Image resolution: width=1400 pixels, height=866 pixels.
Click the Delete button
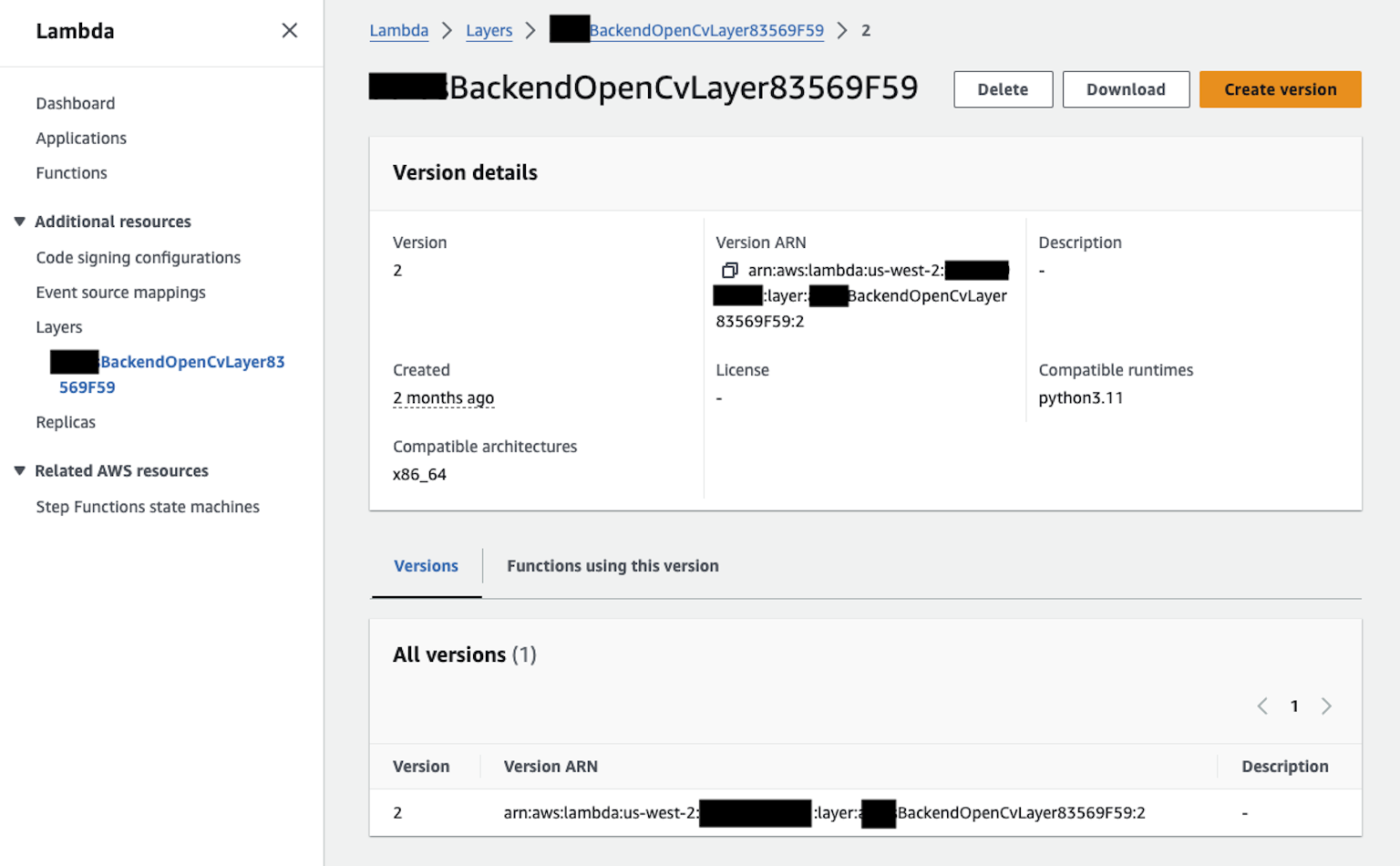tap(1003, 89)
